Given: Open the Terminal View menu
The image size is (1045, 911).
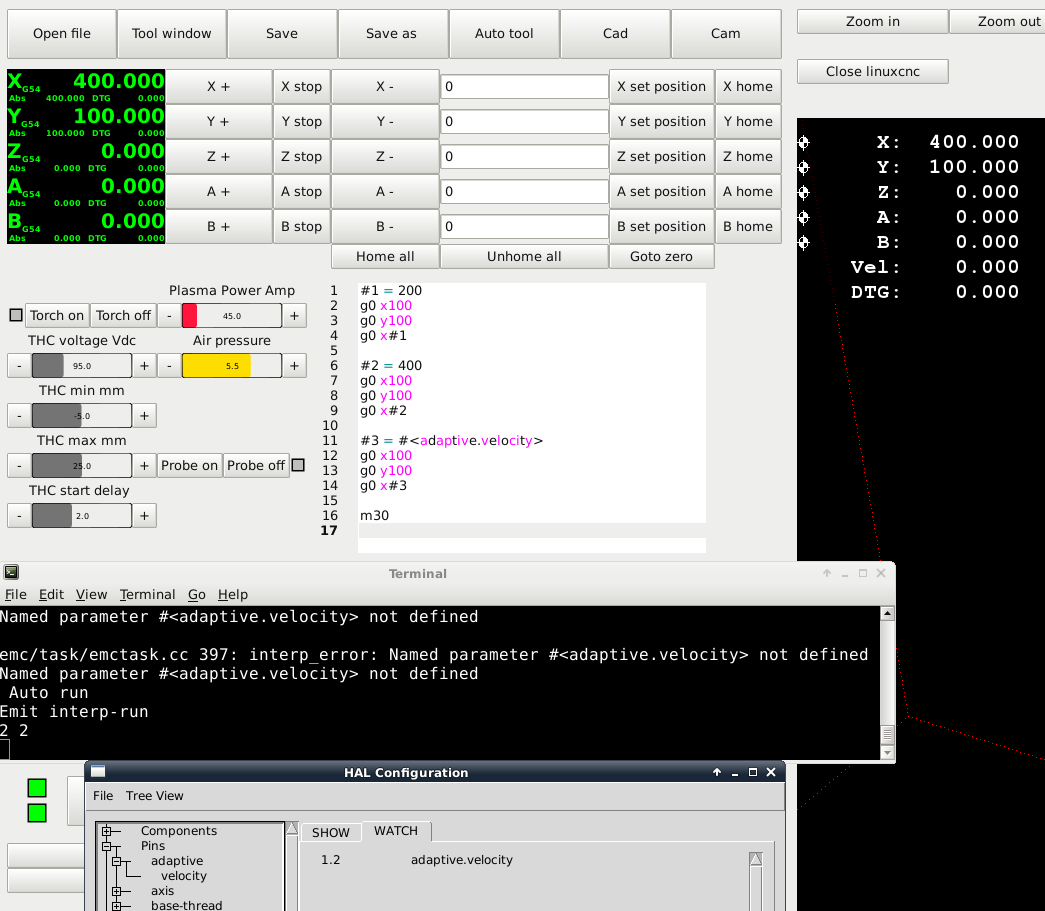Looking at the screenshot, I should pos(91,594).
